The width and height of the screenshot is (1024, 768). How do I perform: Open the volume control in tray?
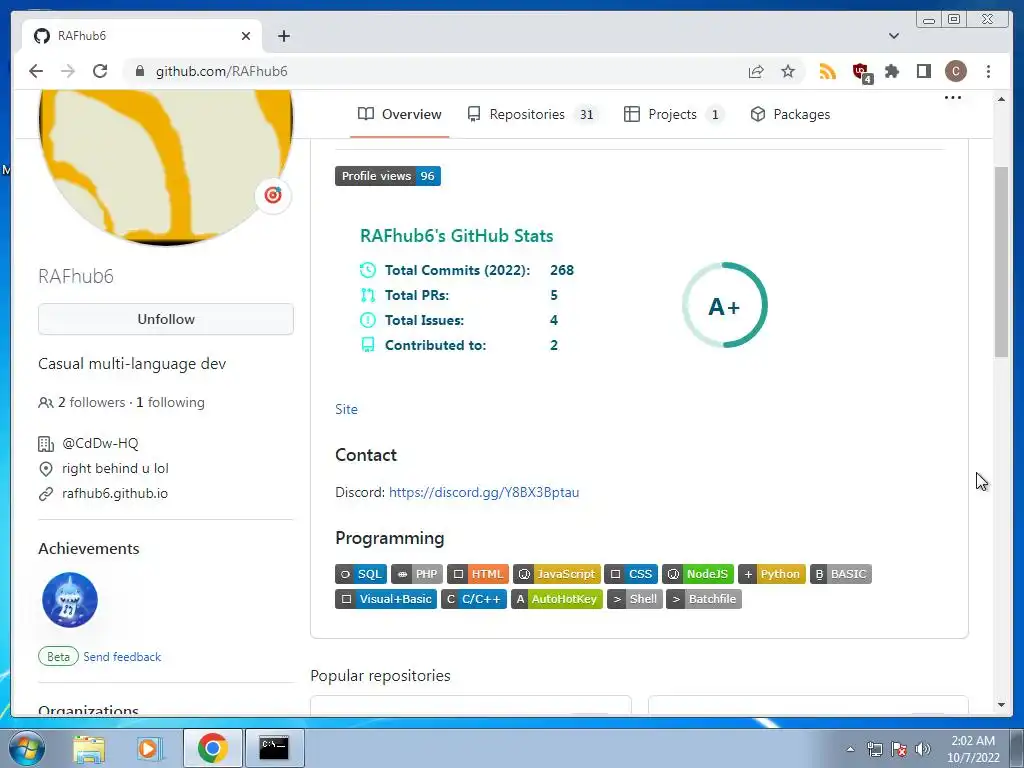coord(922,749)
